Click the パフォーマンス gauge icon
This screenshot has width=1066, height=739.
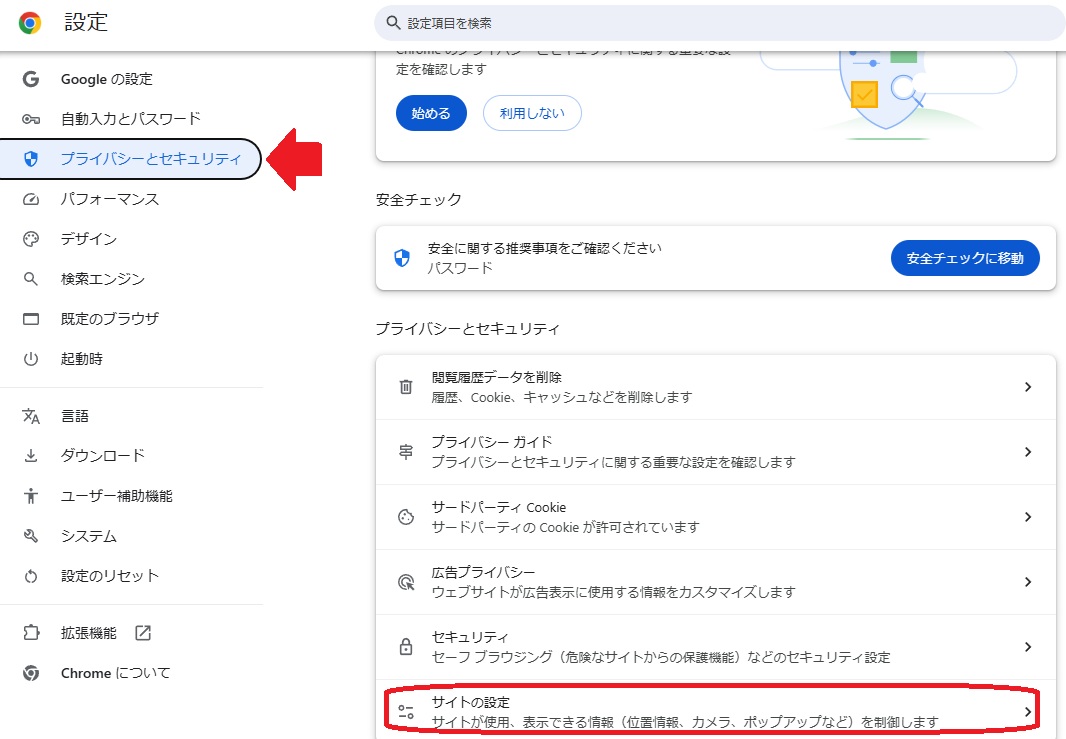(31, 199)
